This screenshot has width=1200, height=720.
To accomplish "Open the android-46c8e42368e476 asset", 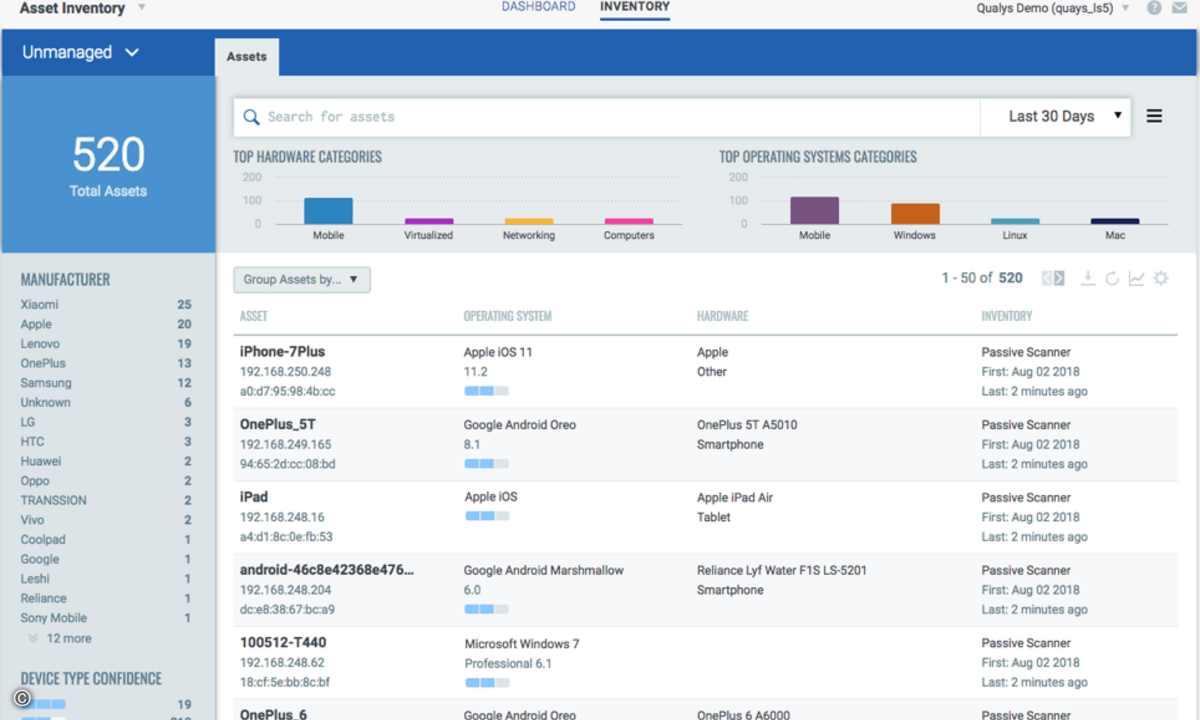I will click(x=327, y=570).
